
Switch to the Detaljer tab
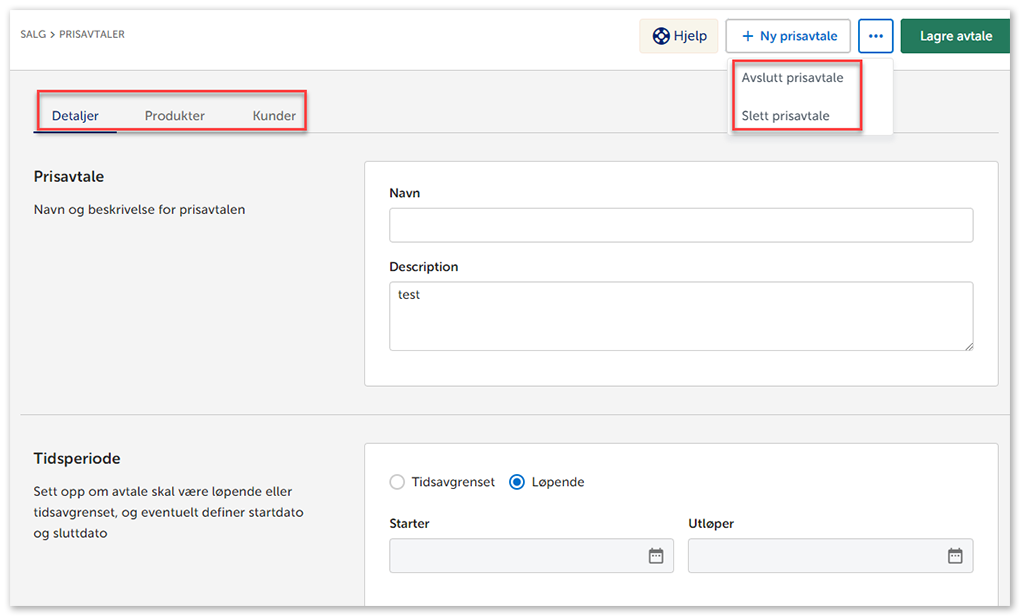tap(75, 116)
